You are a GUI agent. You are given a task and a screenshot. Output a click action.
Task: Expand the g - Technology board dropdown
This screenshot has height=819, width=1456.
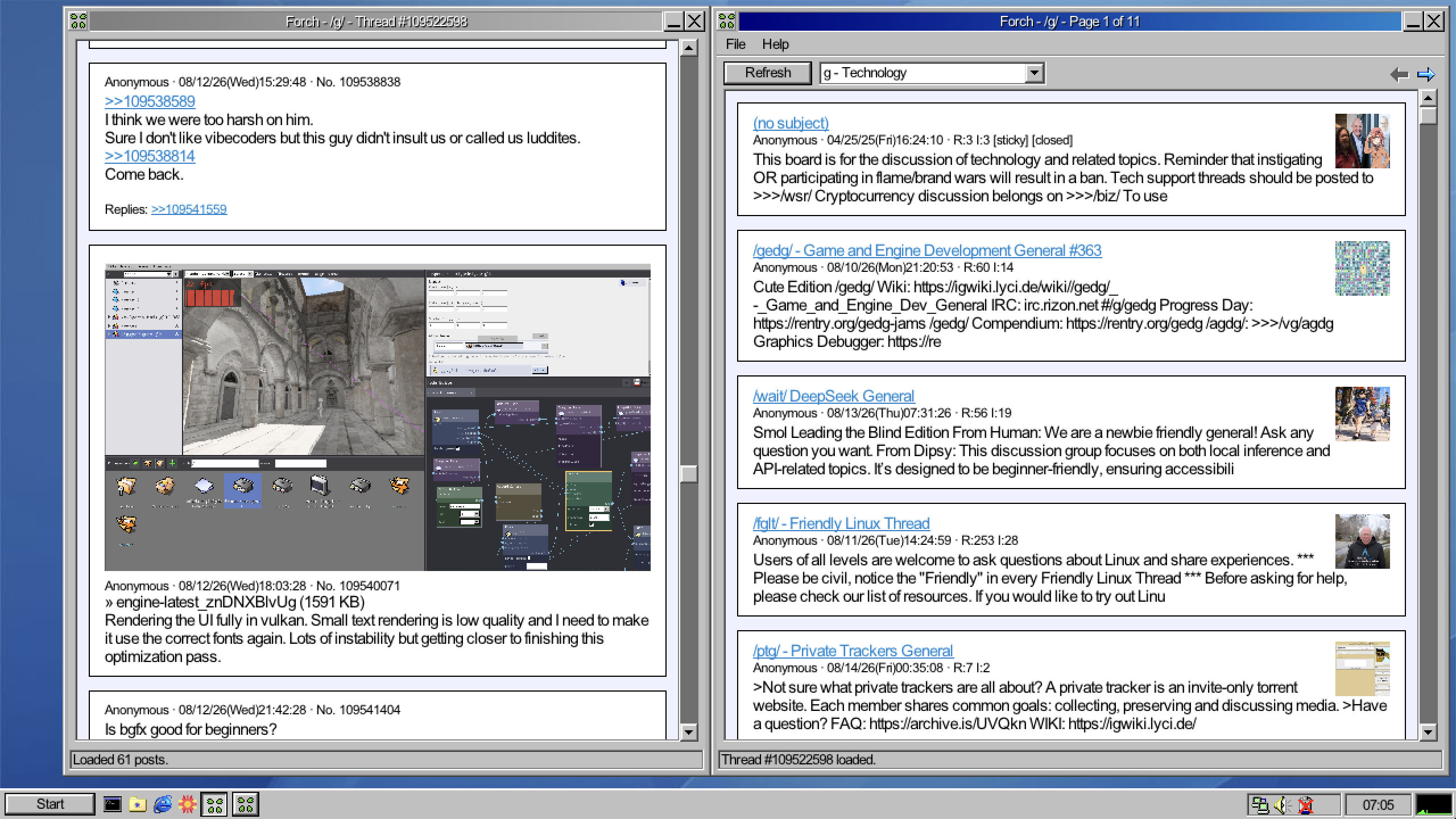[x=1034, y=73]
